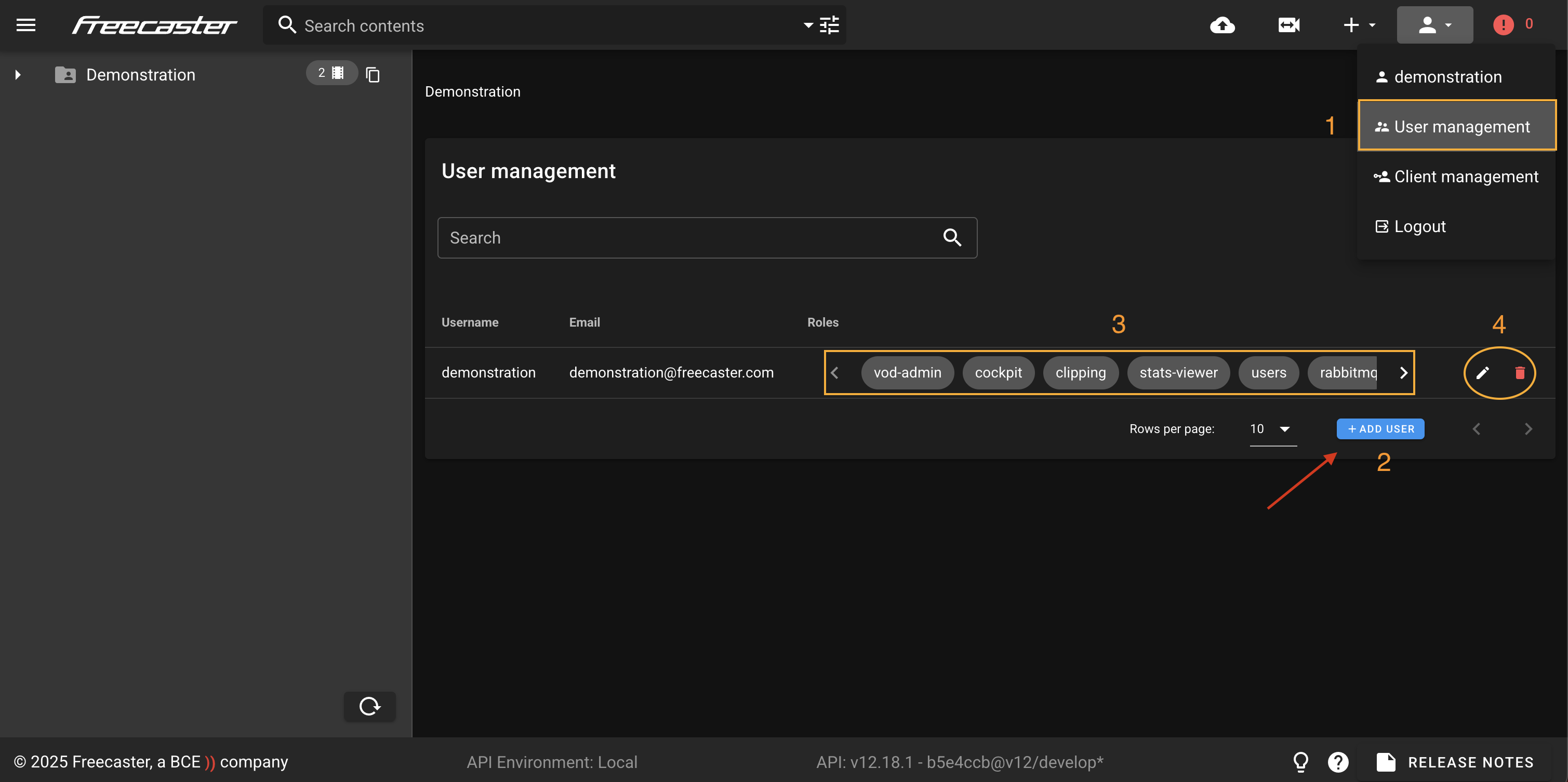Click the demonstration username cell
The image size is (1568, 782).
click(x=489, y=372)
